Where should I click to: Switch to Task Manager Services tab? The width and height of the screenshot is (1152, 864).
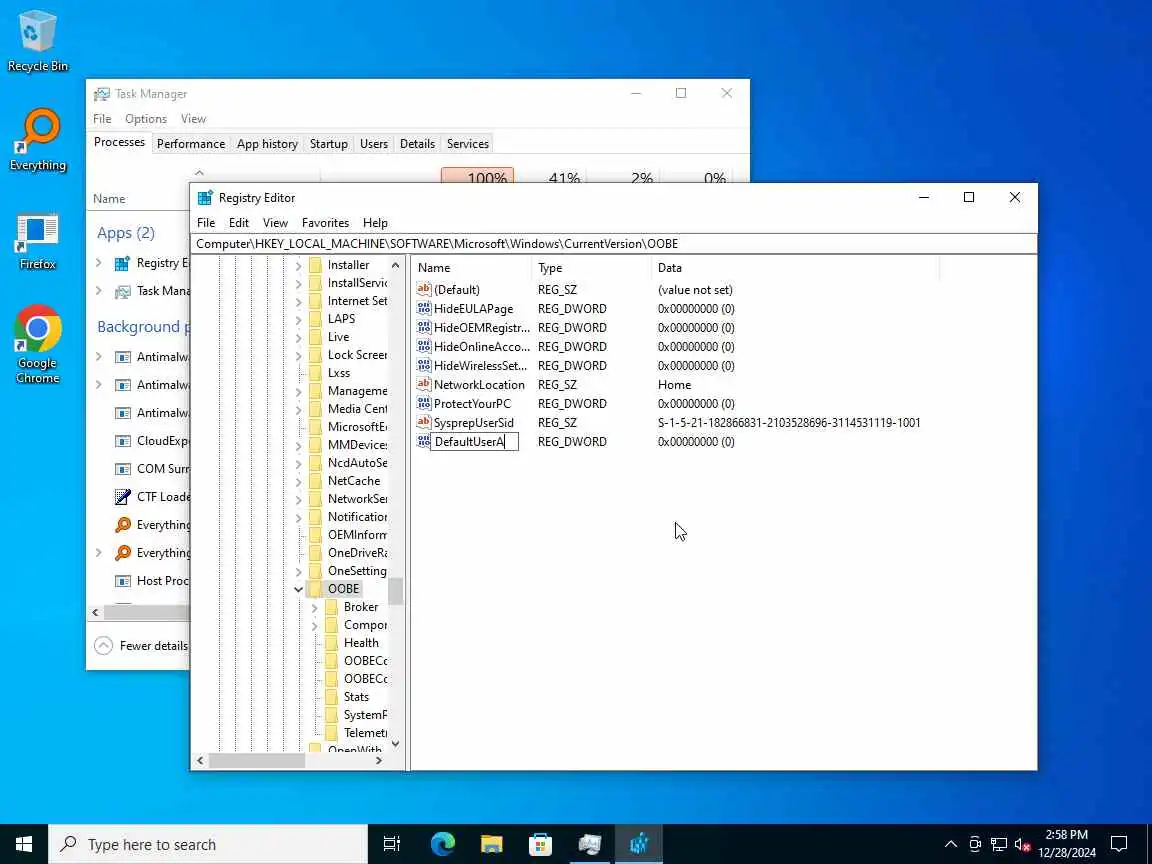[x=468, y=144]
